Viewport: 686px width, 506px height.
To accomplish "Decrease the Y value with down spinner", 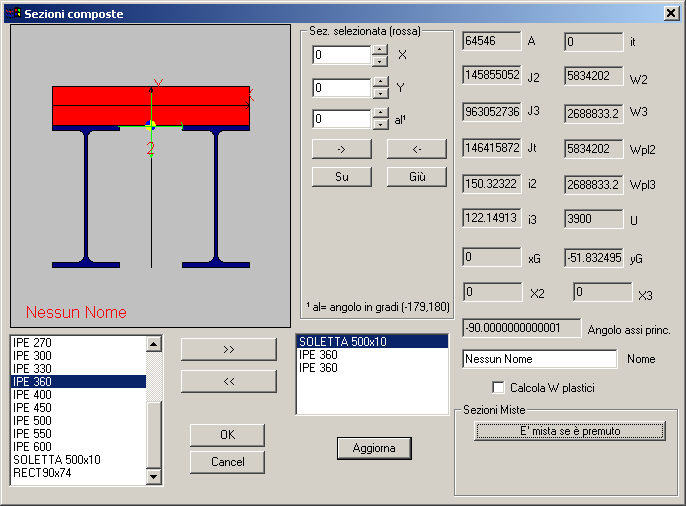I will 379,93.
